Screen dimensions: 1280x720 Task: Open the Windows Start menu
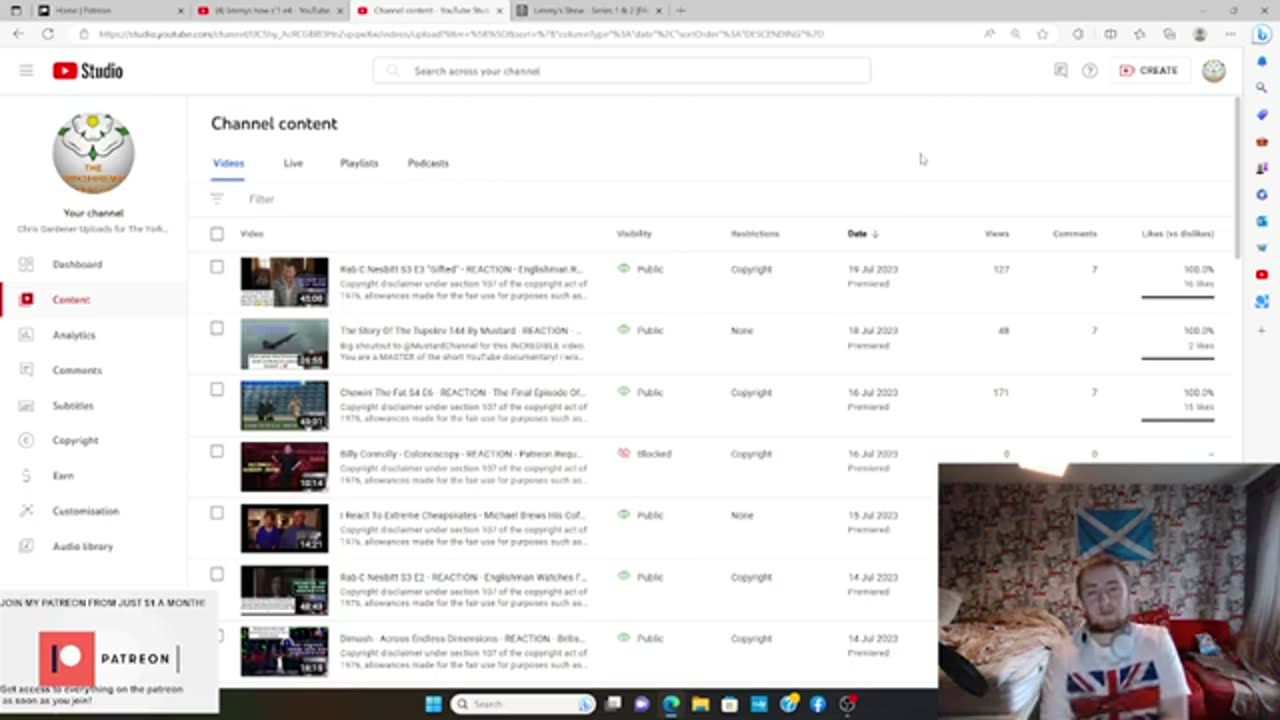[433, 704]
